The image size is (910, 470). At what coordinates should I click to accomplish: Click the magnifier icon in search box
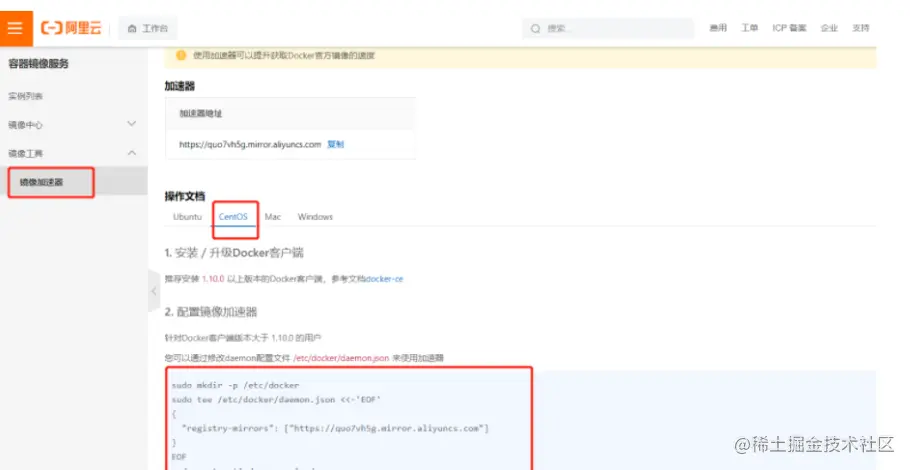pos(535,28)
